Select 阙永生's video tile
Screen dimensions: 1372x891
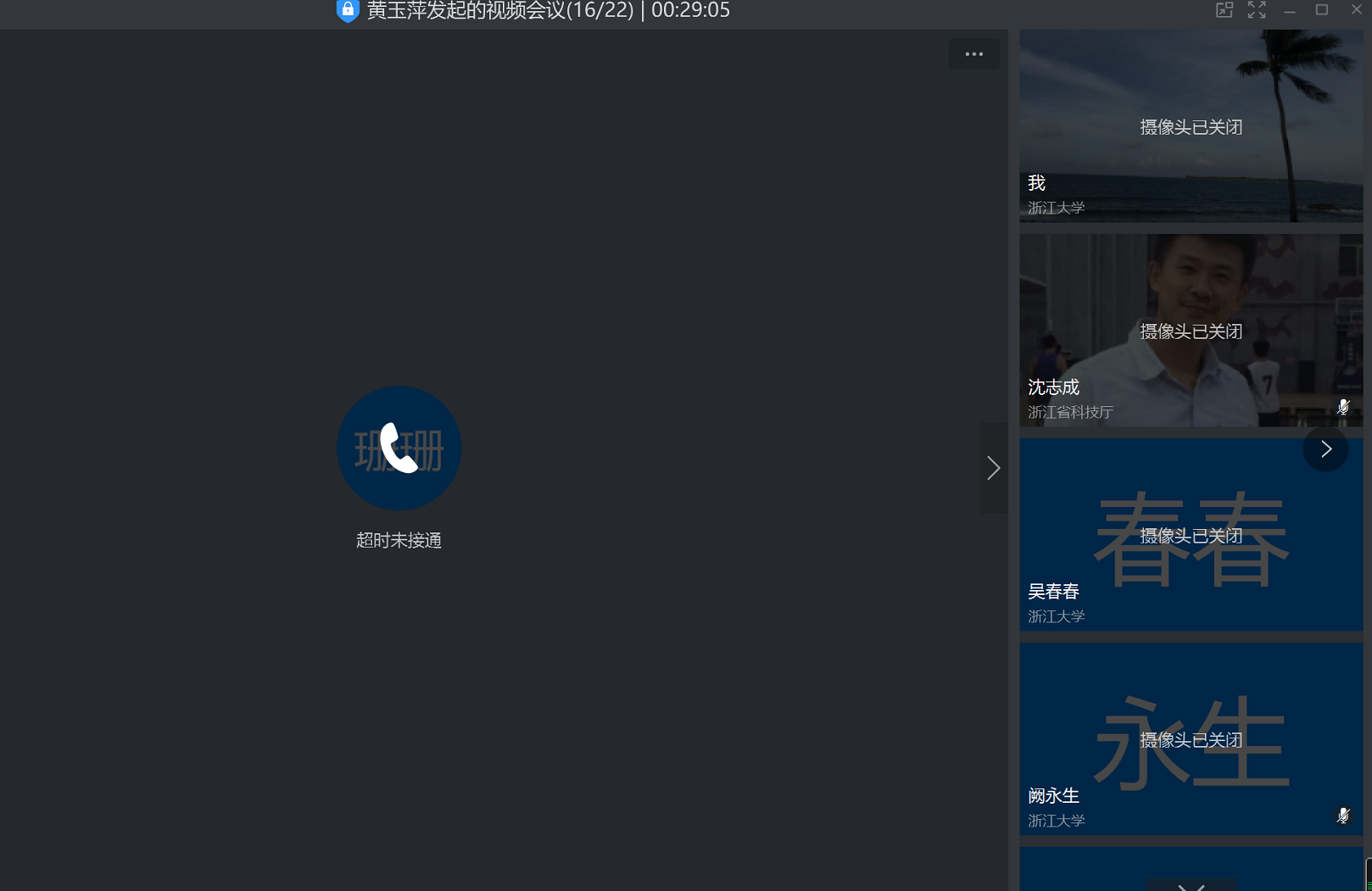coord(1191,739)
